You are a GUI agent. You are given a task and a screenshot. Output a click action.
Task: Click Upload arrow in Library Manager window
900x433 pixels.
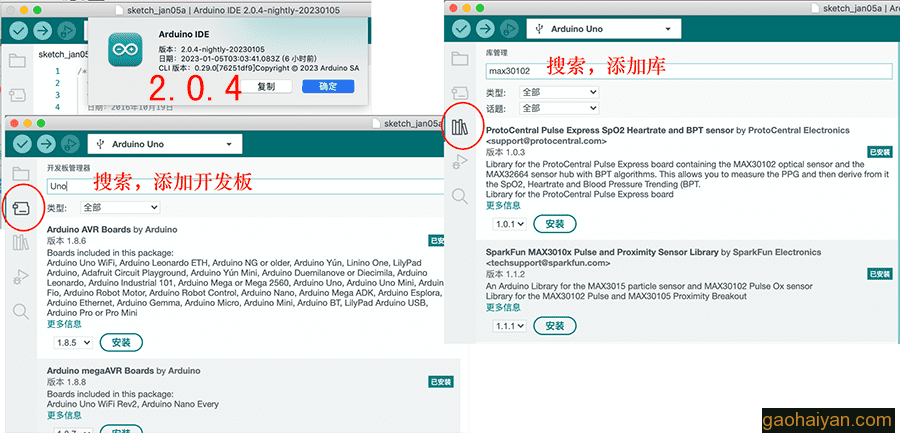[485, 29]
